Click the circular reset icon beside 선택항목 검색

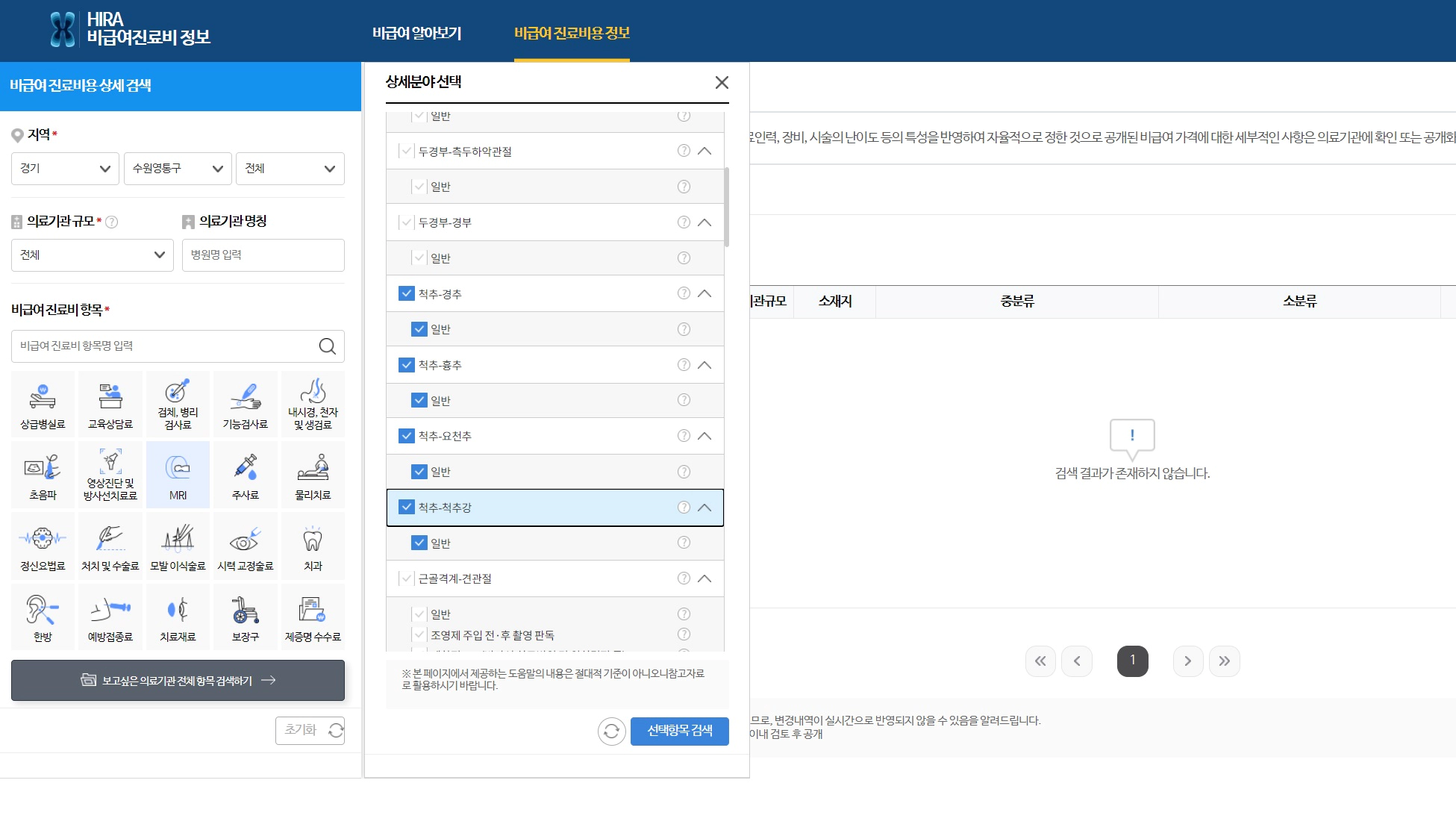pos(611,731)
